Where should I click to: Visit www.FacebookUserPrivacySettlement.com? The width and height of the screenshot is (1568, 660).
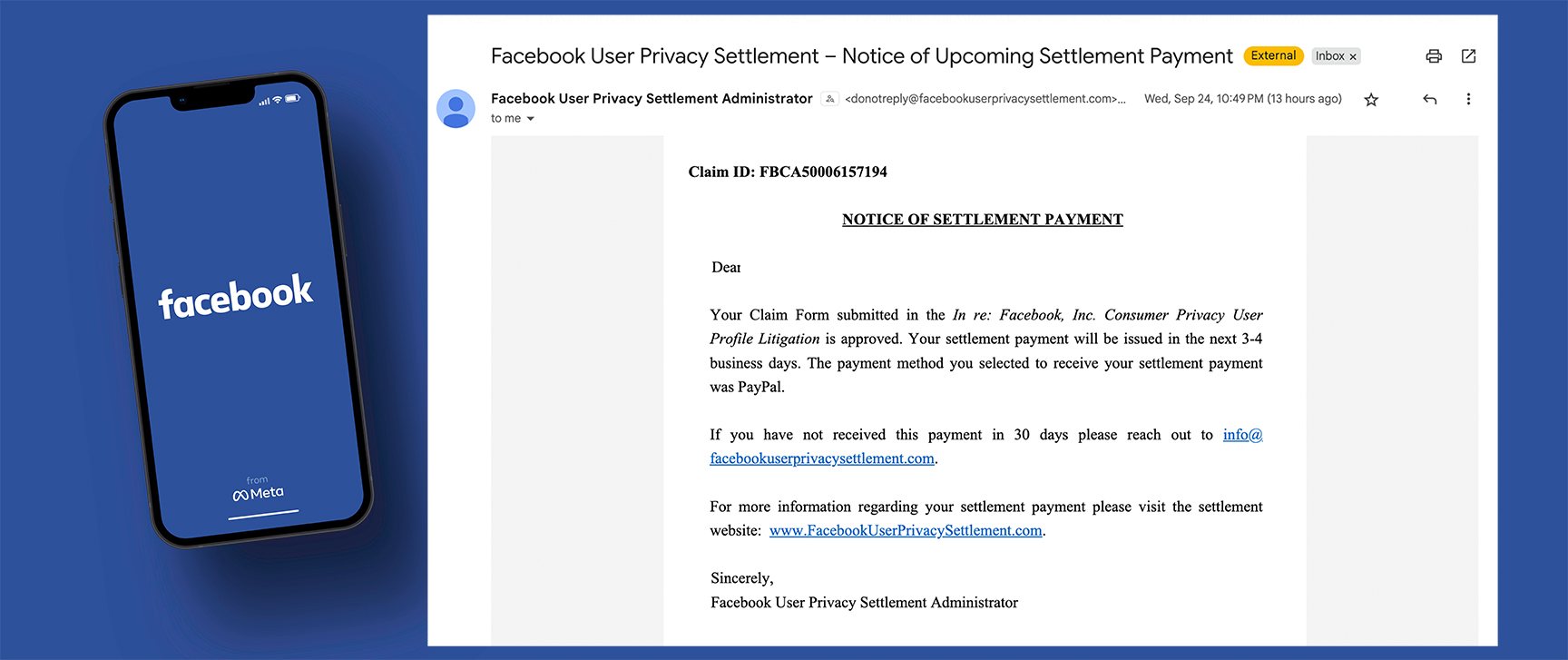click(x=905, y=530)
